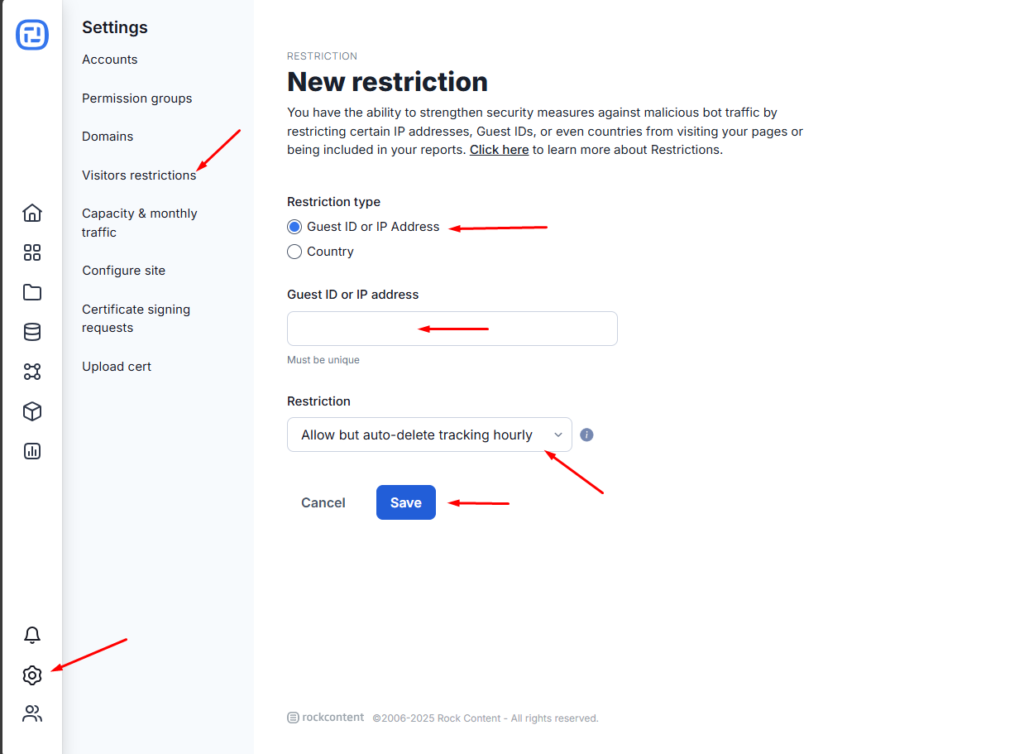Select the Guest ID or IP Address radio

pyautogui.click(x=295, y=227)
